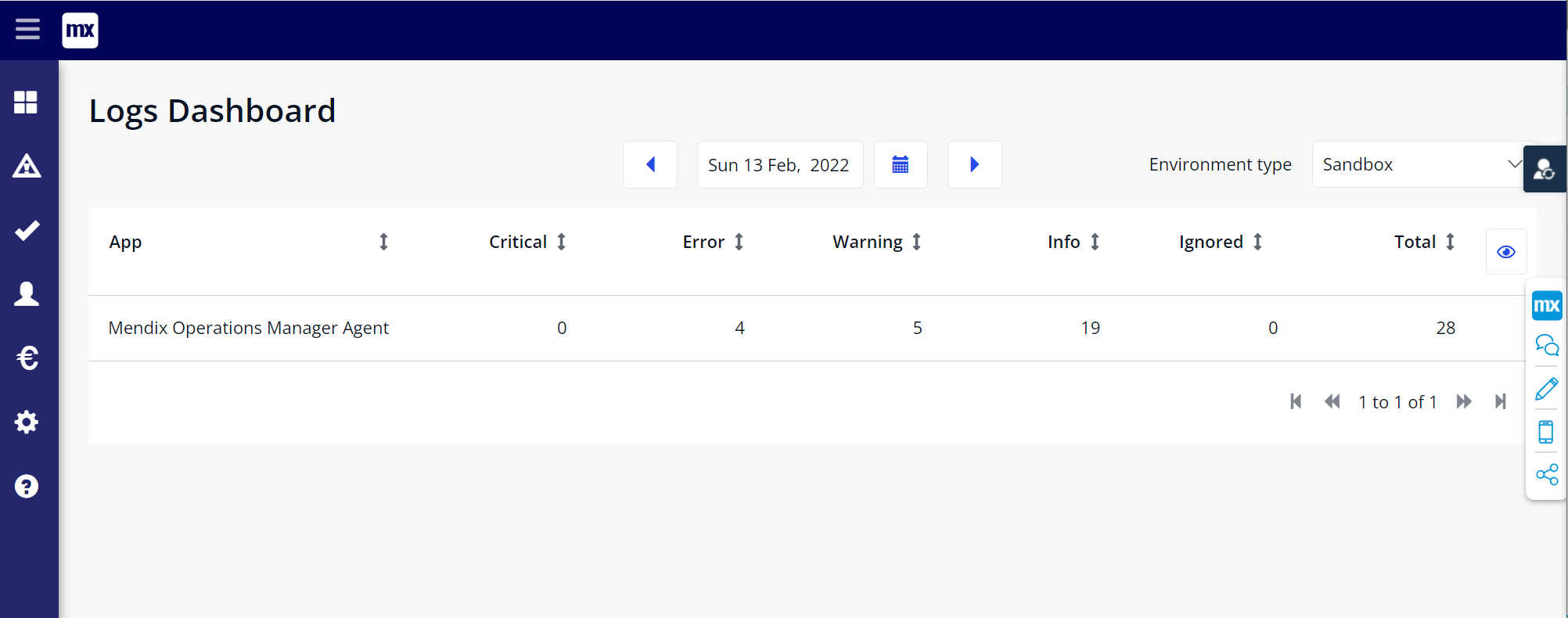Open the euro costs icon in sidebar
This screenshot has width=1568, height=618.
(27, 358)
